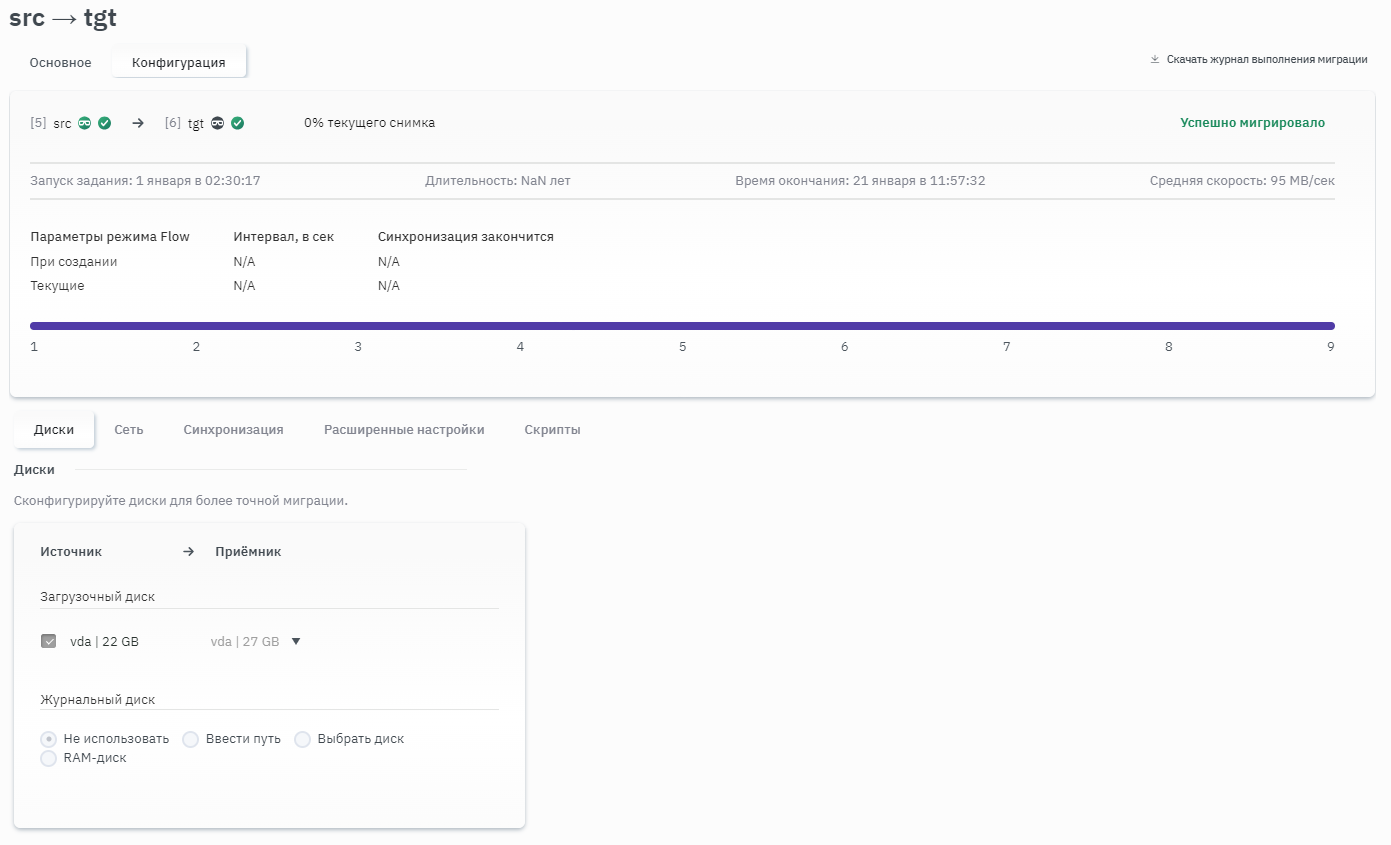Click the download icon beside the migration log link
Viewport: 1391px width, 845px height.
pyautogui.click(x=1155, y=60)
